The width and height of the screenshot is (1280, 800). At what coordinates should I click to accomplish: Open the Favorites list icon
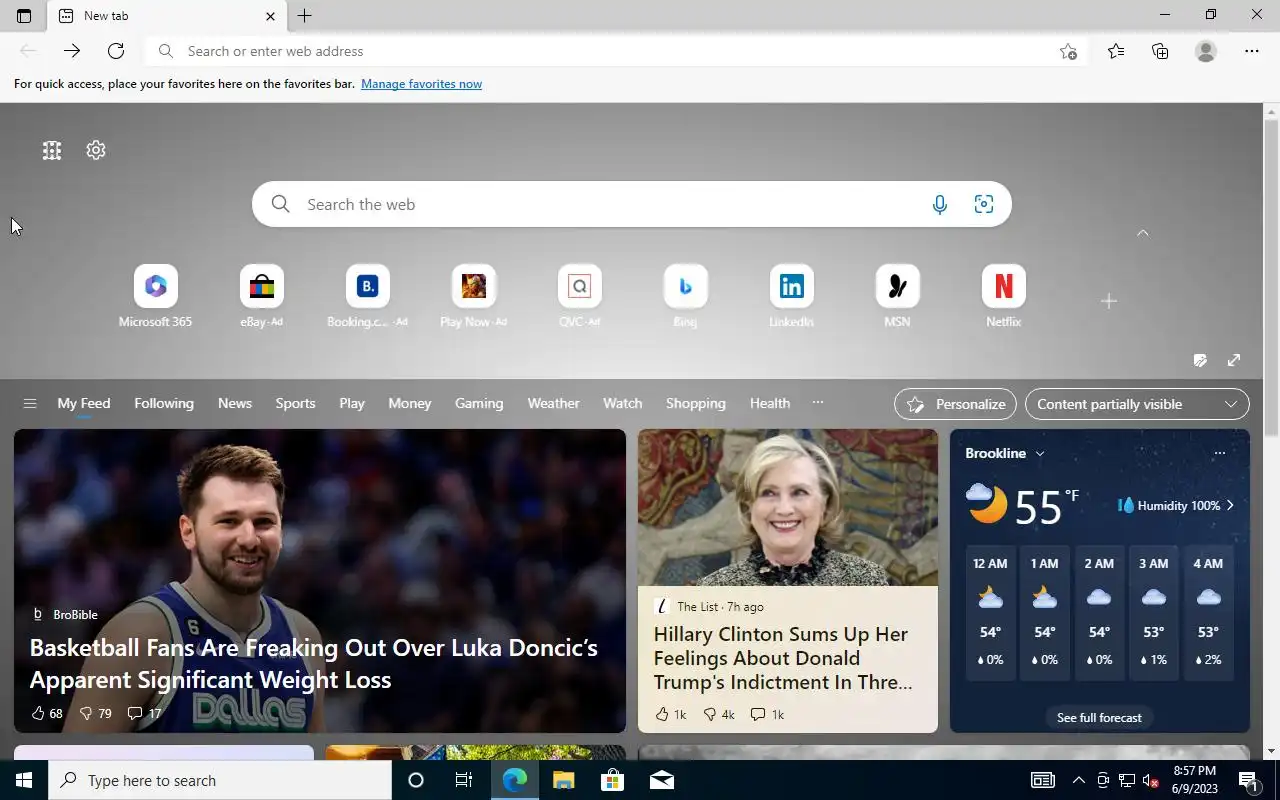click(1116, 51)
